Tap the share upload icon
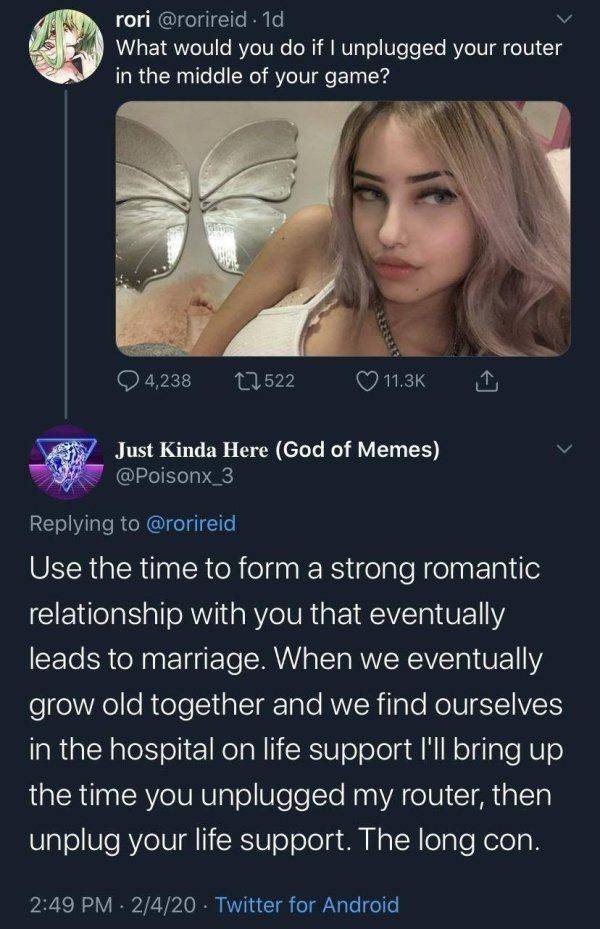 486,380
